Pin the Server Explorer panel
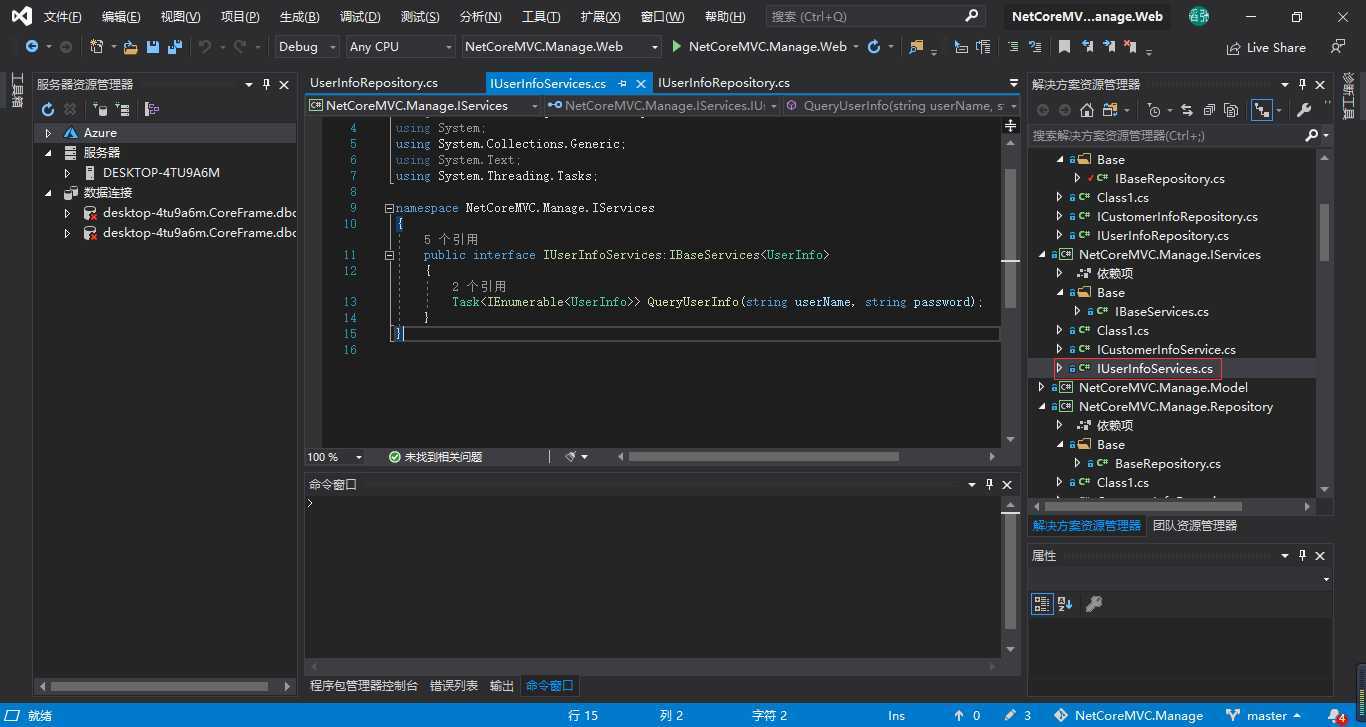1366x727 pixels. (266, 85)
